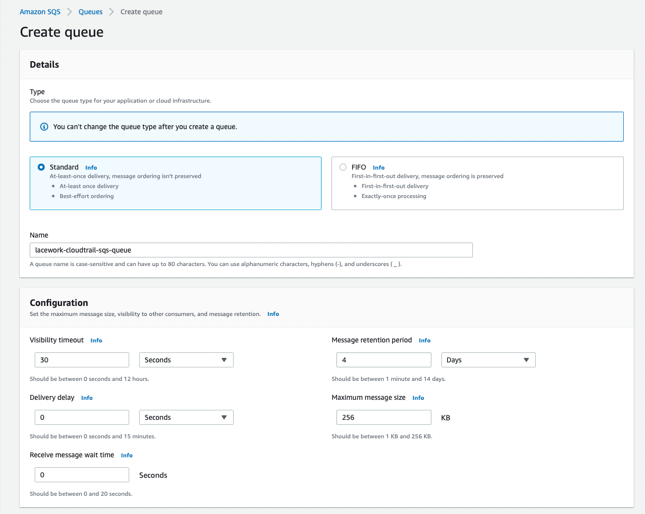Click the queue Name input field
Image resolution: width=645 pixels, height=514 pixels.
[251, 250]
